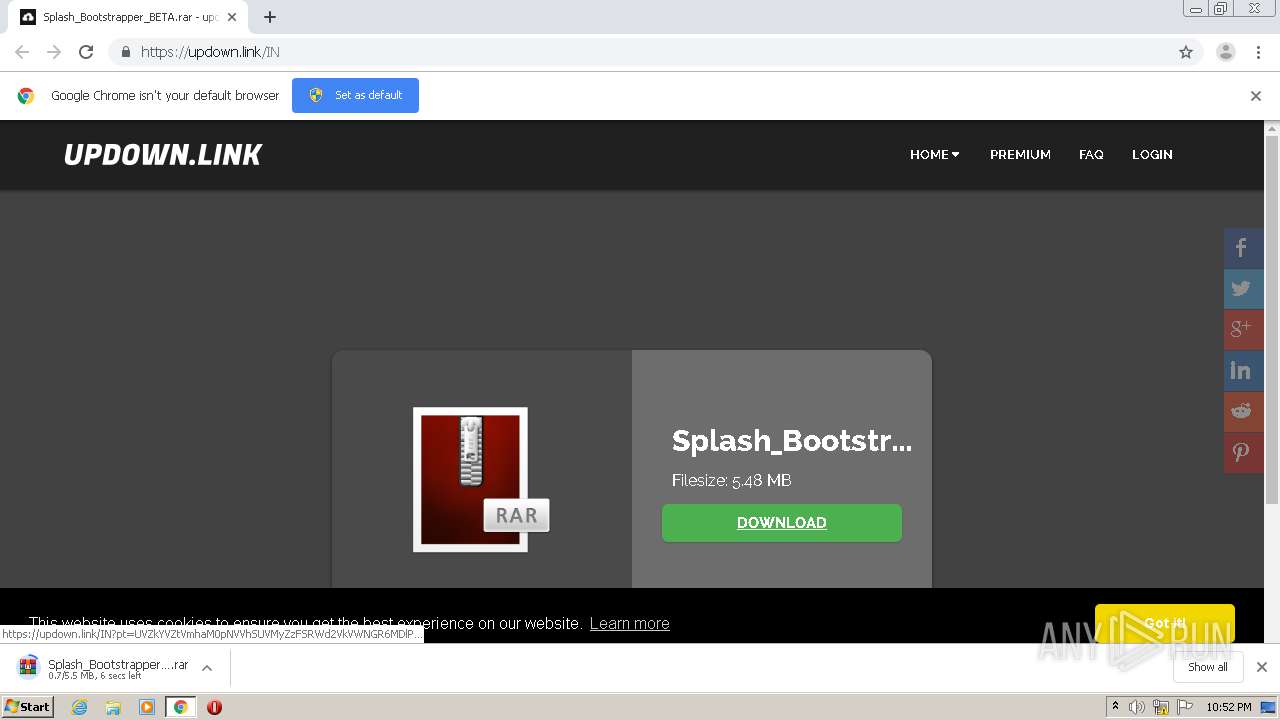Image resolution: width=1280 pixels, height=720 pixels.
Task: Reload the current page
Action: pyautogui.click(x=86, y=52)
